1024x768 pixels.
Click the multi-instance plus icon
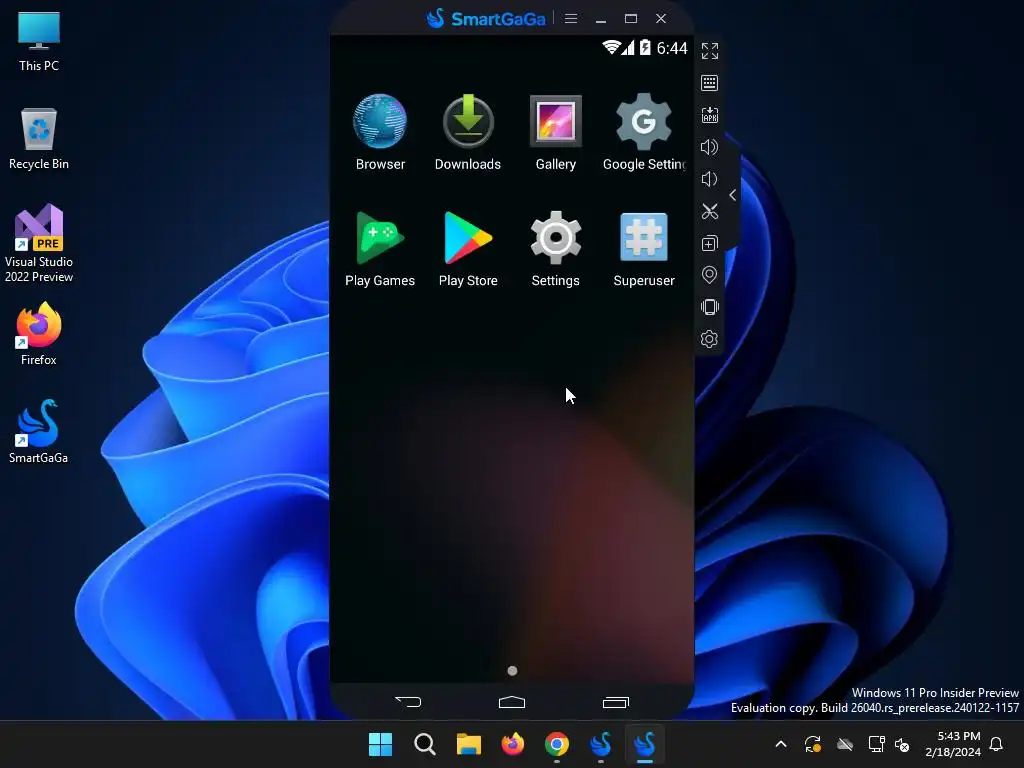pyautogui.click(x=710, y=244)
